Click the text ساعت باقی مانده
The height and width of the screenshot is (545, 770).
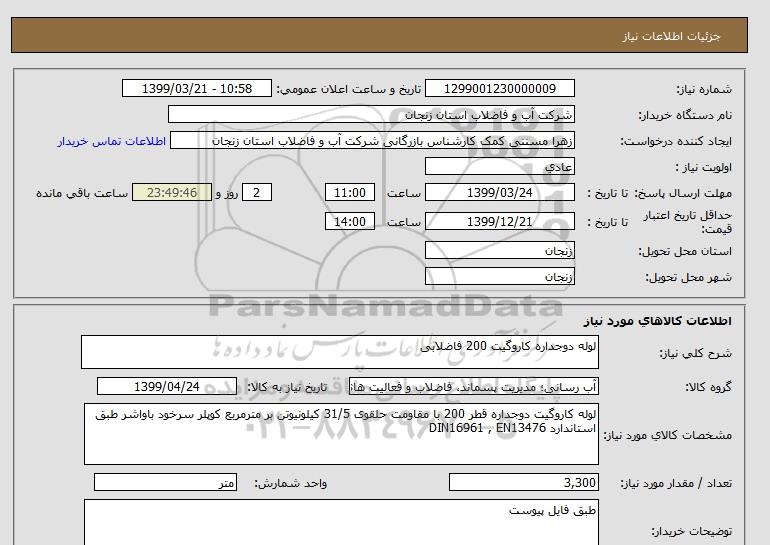(x=82, y=193)
